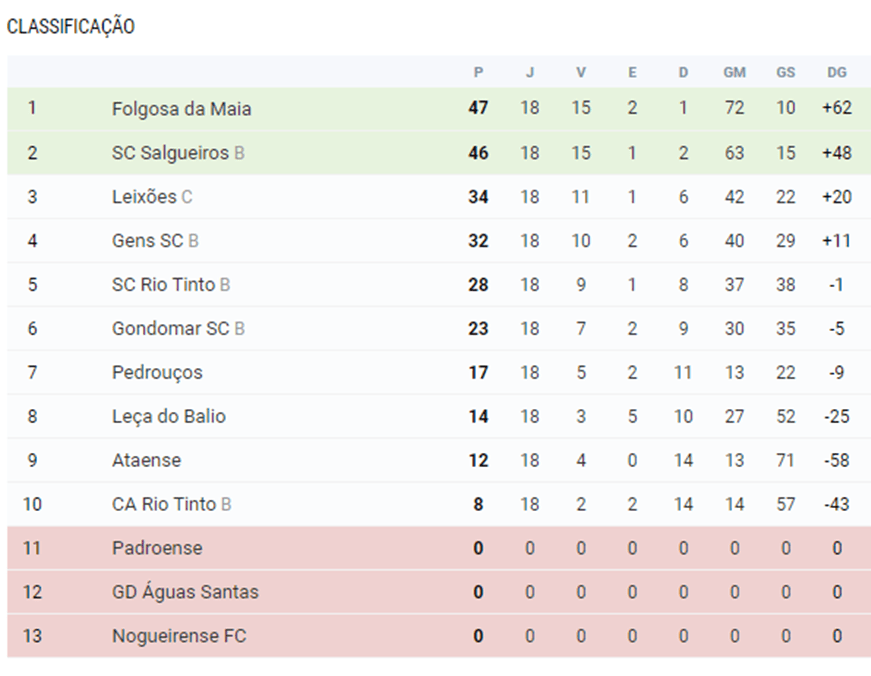871x676 pixels.
Task: Click the V wins column header
Action: [581, 72]
